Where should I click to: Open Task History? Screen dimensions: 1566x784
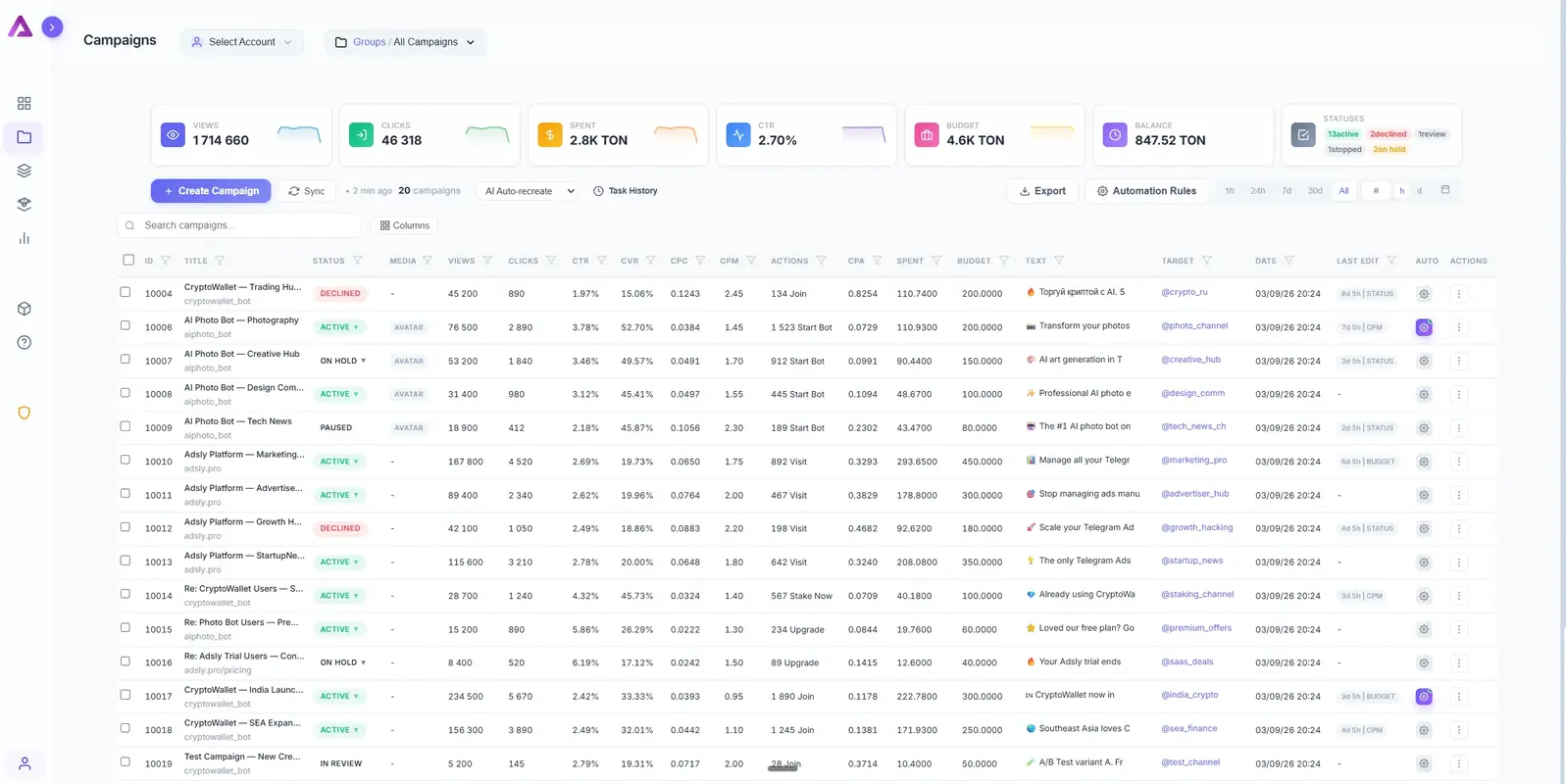[x=625, y=191]
